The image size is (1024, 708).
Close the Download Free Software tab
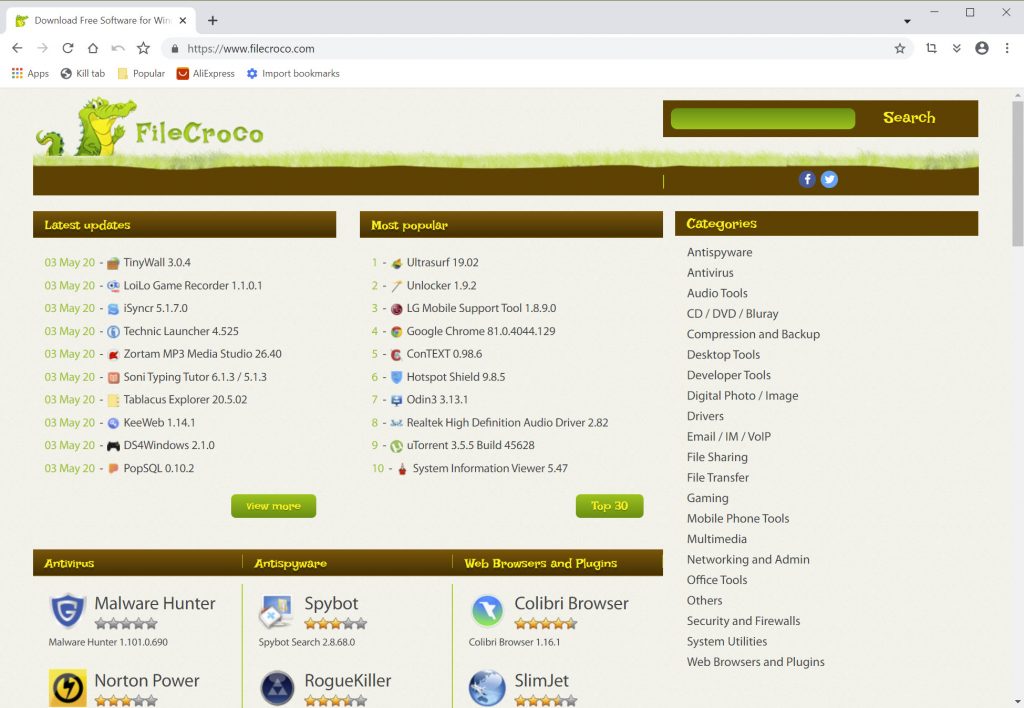point(183,20)
